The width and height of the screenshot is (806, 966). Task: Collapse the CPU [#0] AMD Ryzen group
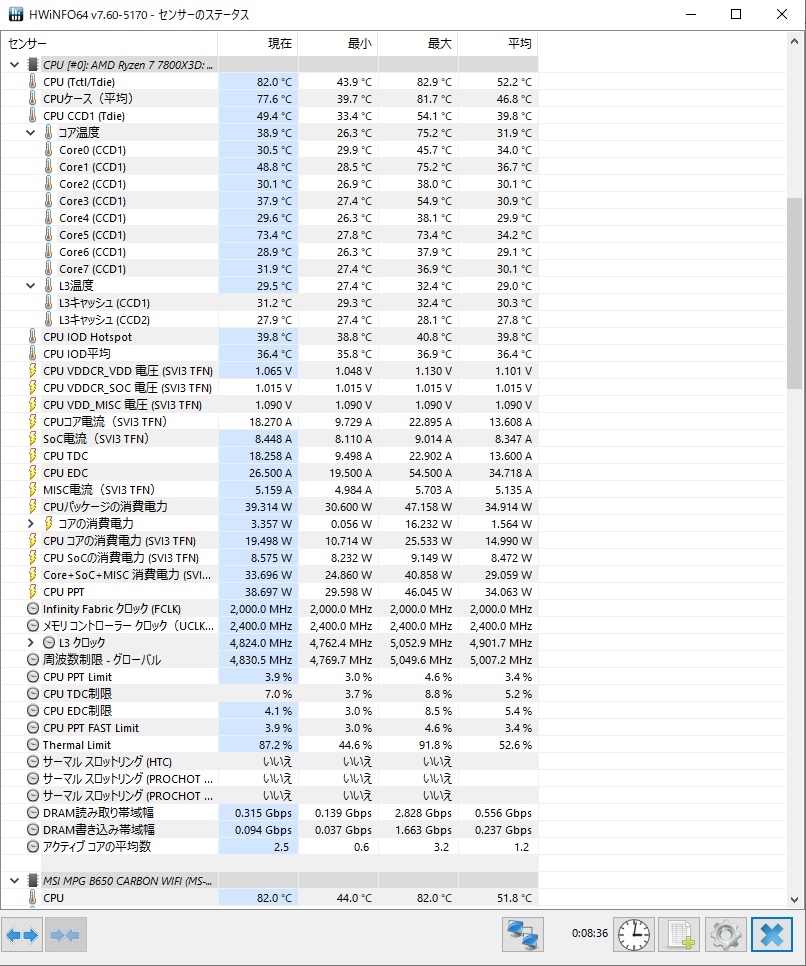pyautogui.click(x=15, y=65)
